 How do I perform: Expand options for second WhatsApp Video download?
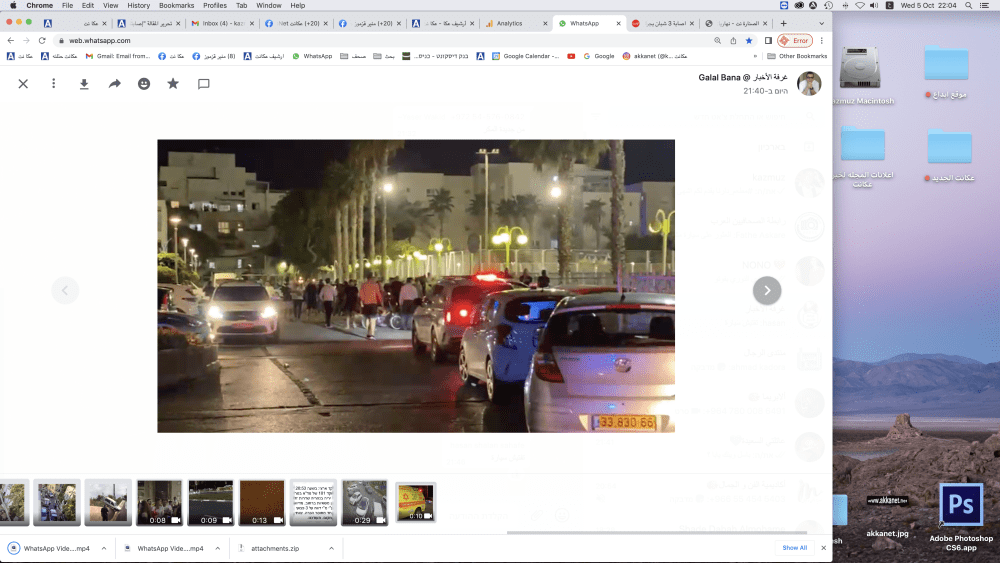pos(216,548)
